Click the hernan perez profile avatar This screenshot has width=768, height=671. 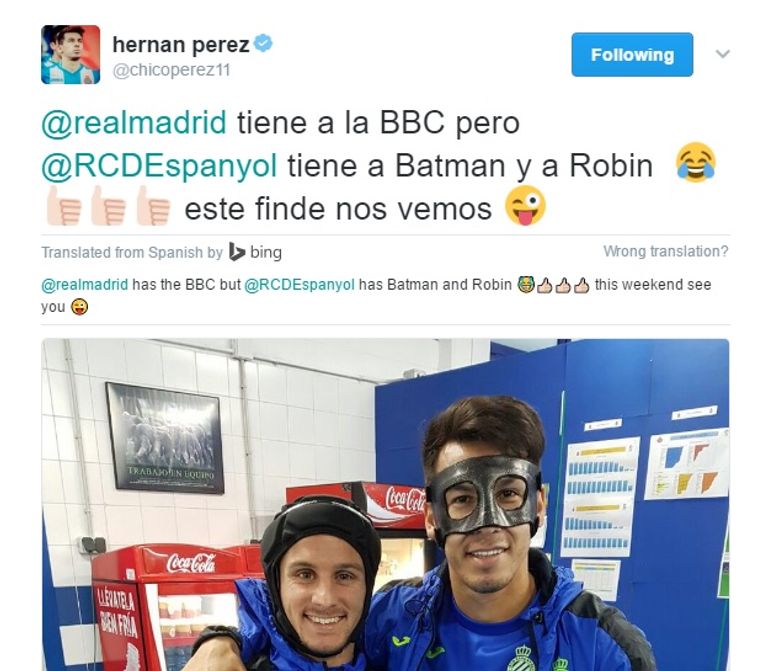pyautogui.click(x=71, y=54)
